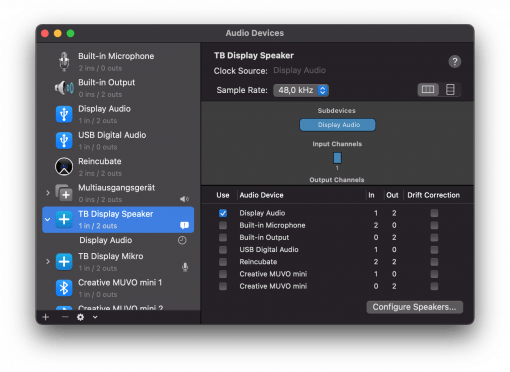Enable Use checkbox for USB Digital Audio
Screen dimensions: 510x372
click(x=223, y=250)
